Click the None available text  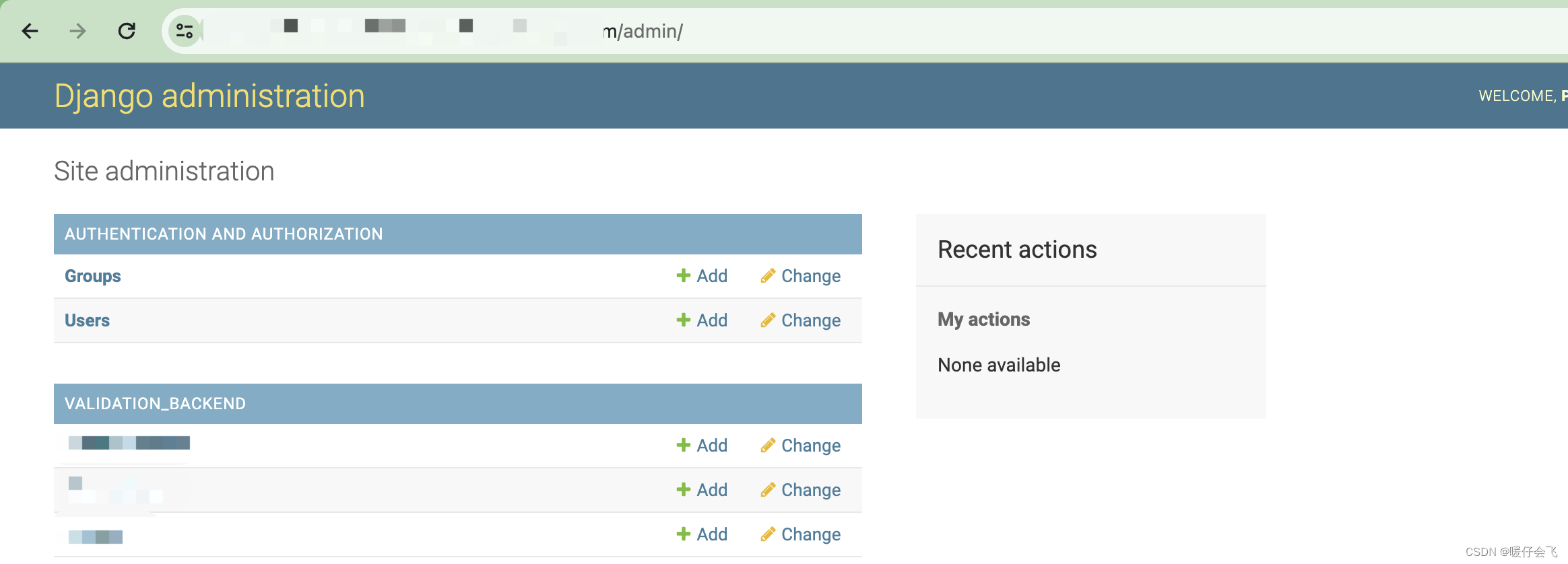pos(999,365)
